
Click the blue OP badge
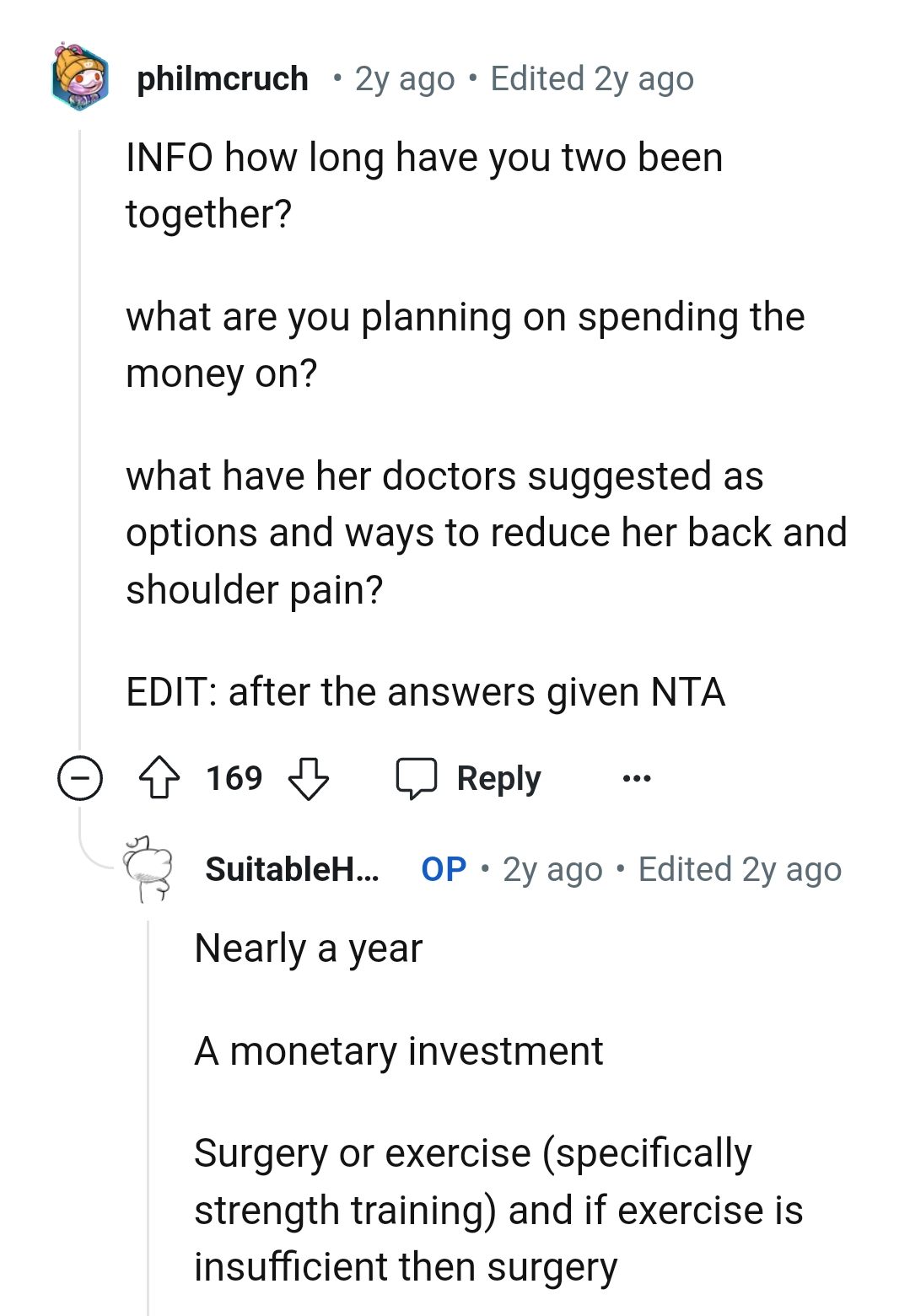click(444, 869)
